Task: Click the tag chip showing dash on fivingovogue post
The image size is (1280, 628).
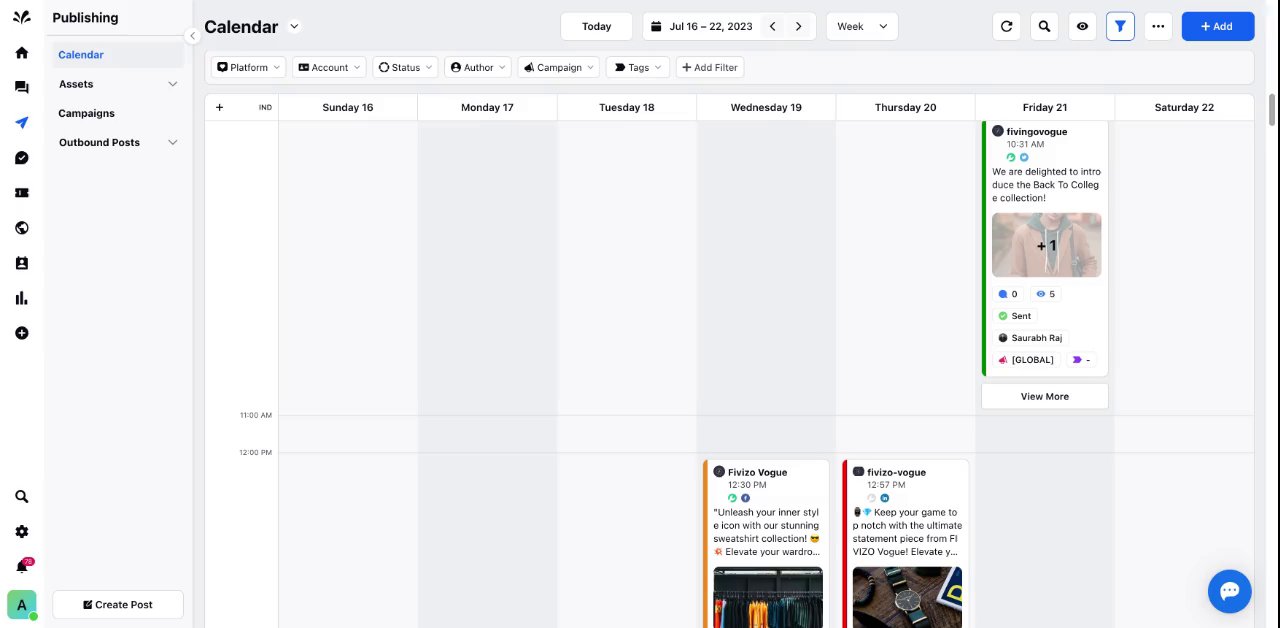Action: pyautogui.click(x=1081, y=360)
